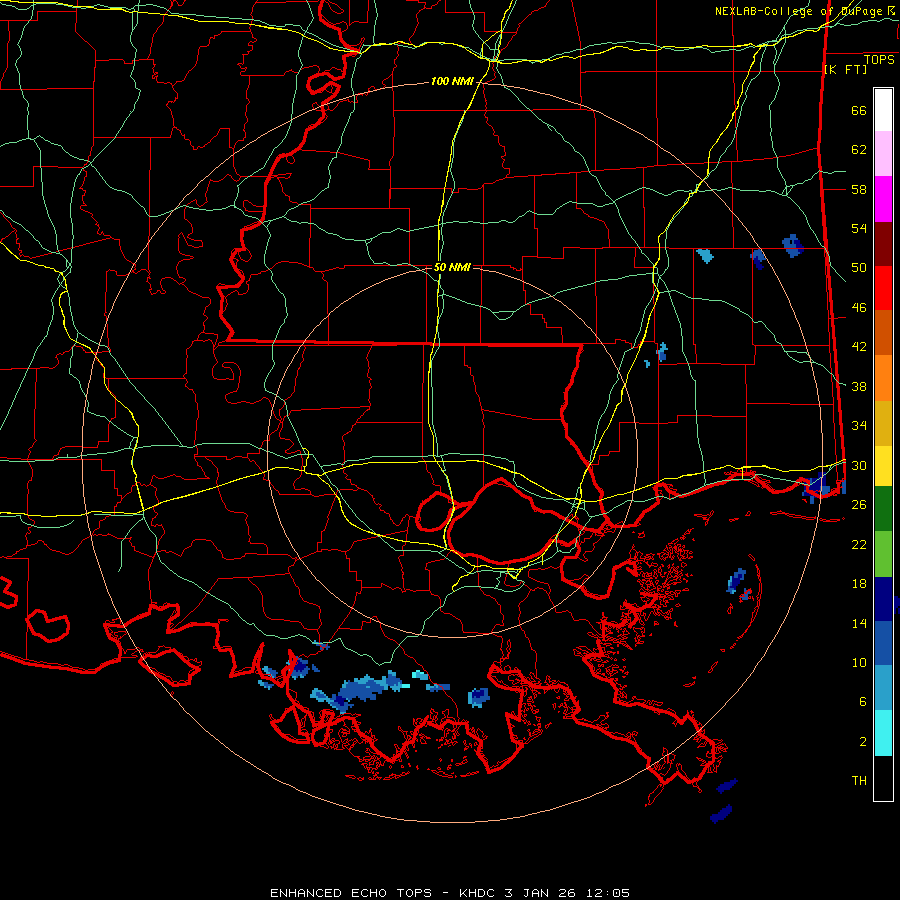The image size is (900, 900).
Task: Click the legend value 22
Action: [x=859, y=544]
